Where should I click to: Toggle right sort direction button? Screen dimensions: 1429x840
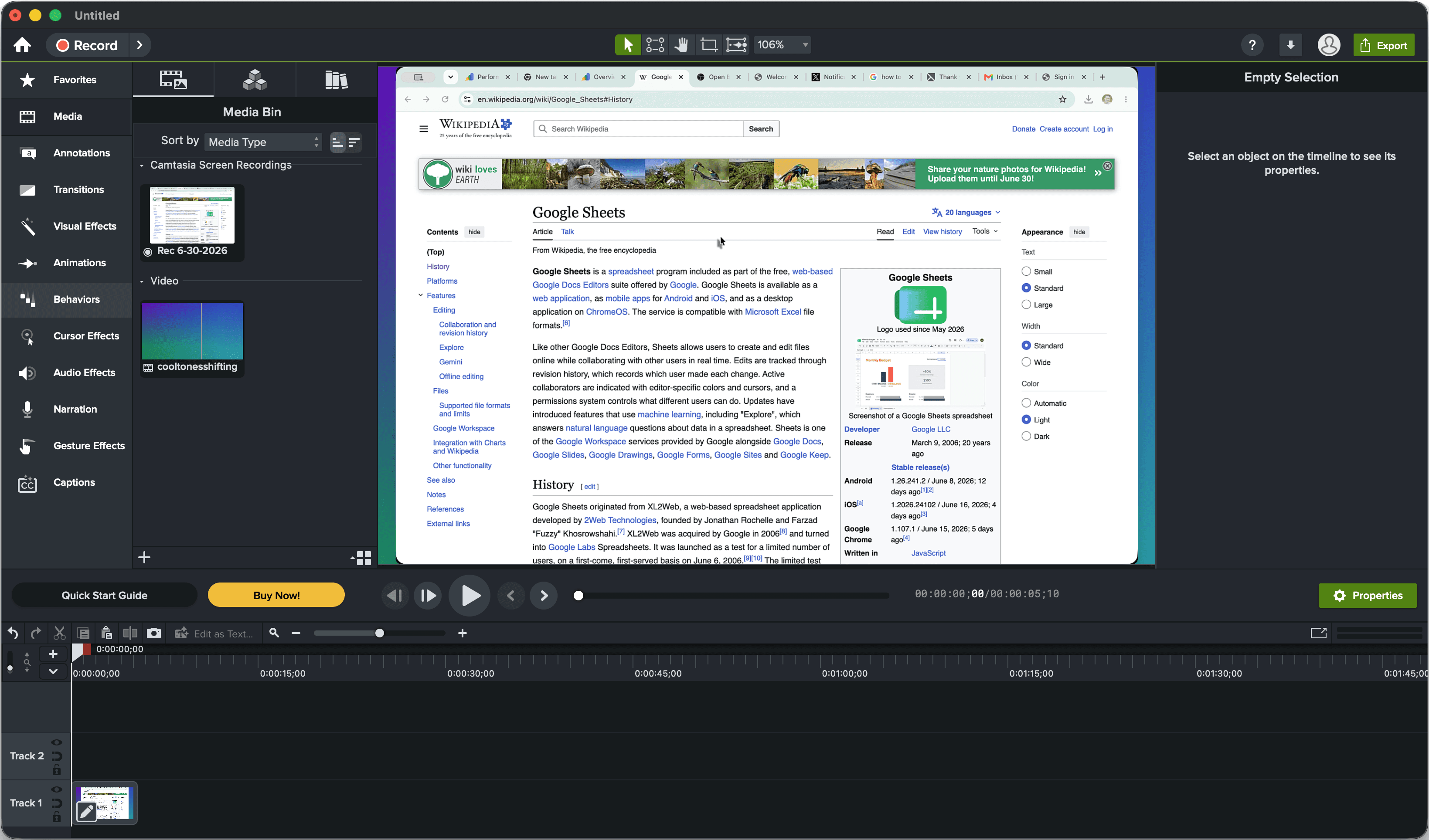[x=354, y=142]
